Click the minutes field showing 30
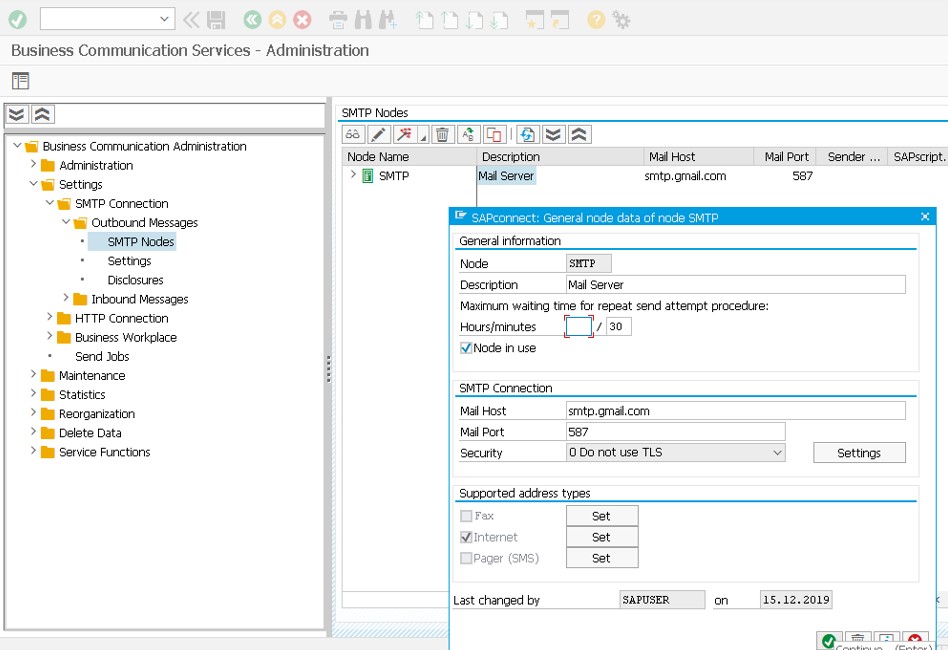 pos(618,327)
